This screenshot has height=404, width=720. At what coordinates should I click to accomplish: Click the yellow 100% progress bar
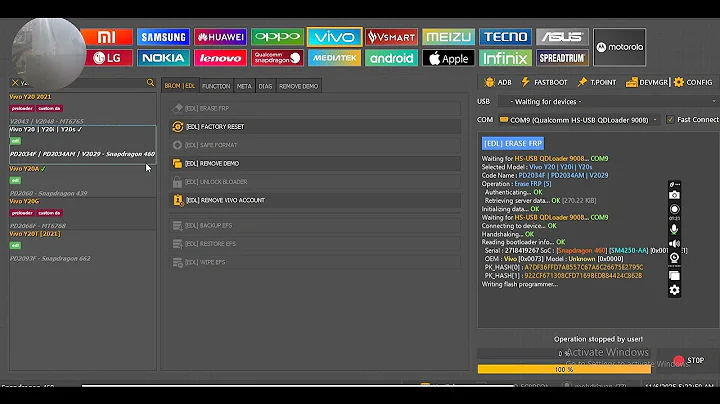[x=564, y=369]
